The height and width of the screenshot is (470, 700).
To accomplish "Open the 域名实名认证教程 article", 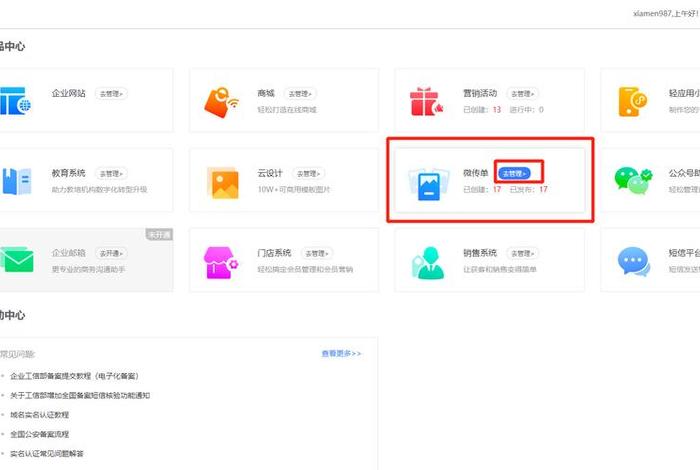I will (40, 415).
